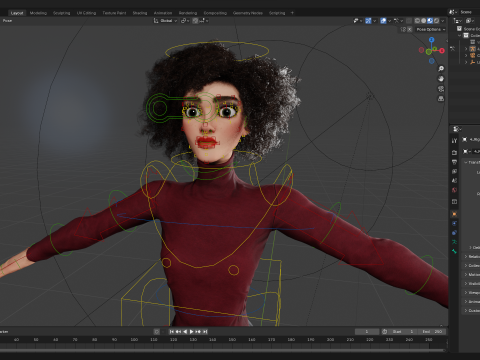The width and height of the screenshot is (480, 360).
Task: Open the shading options dropdown arrow
Action: 443,21
